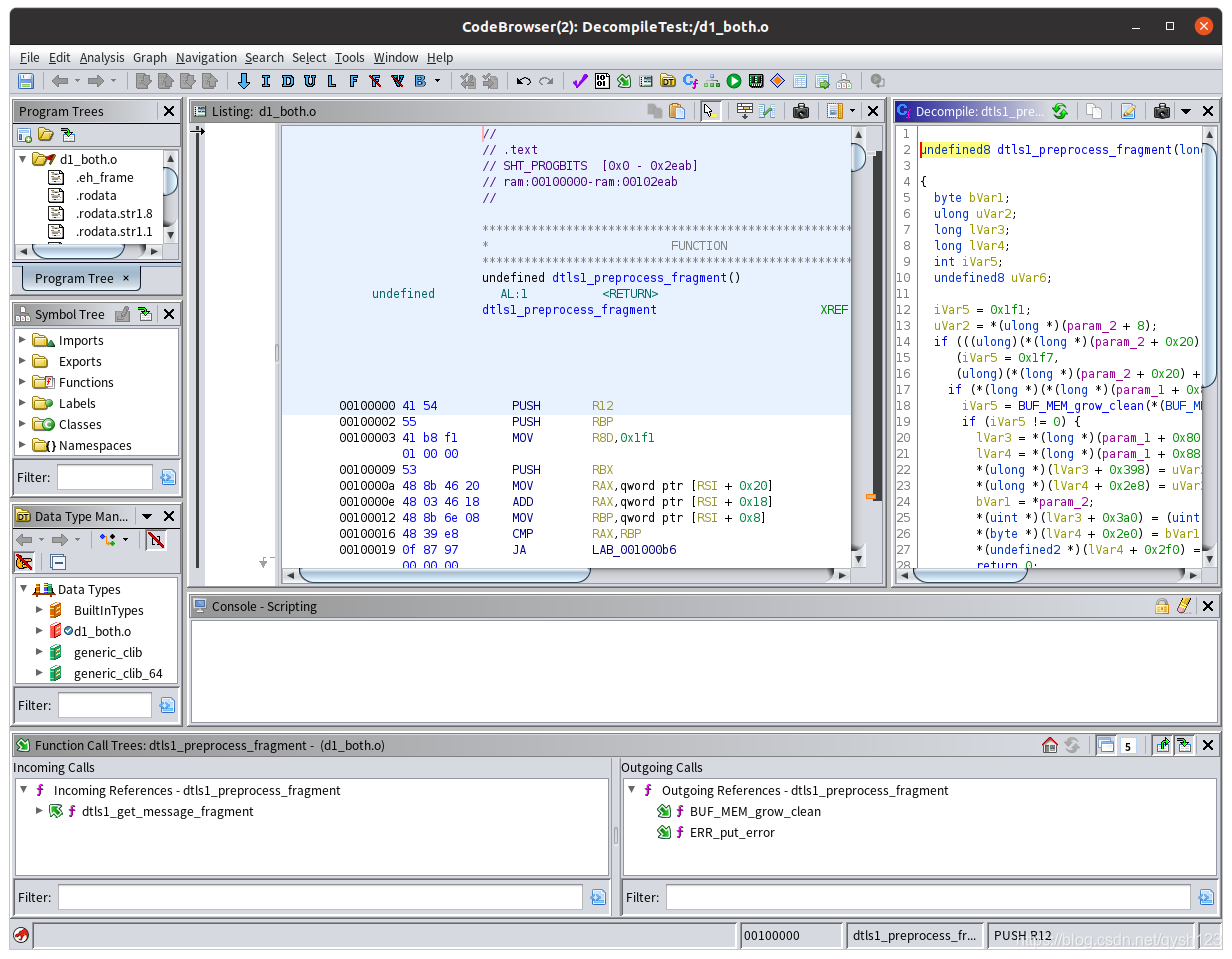This screenshot has width=1232, height=959.
Task: Click the green run script toolbar icon
Action: point(734,81)
